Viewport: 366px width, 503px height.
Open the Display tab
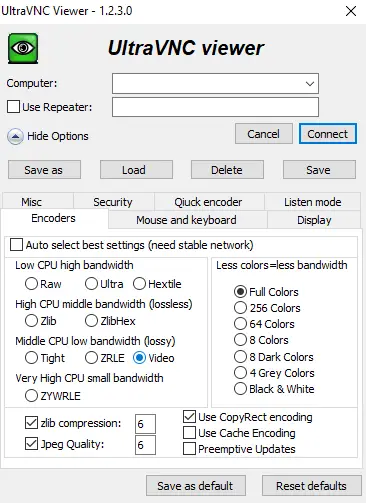pyautogui.click(x=314, y=220)
